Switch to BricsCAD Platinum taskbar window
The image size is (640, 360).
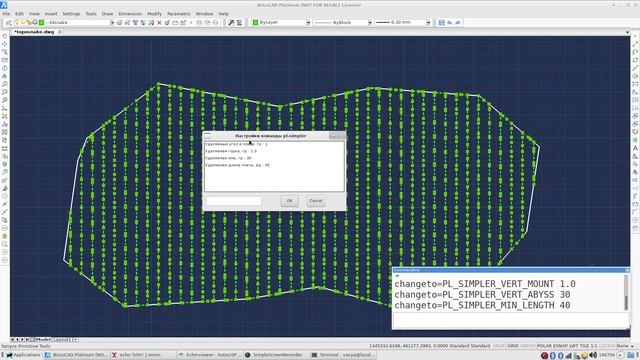(76, 355)
